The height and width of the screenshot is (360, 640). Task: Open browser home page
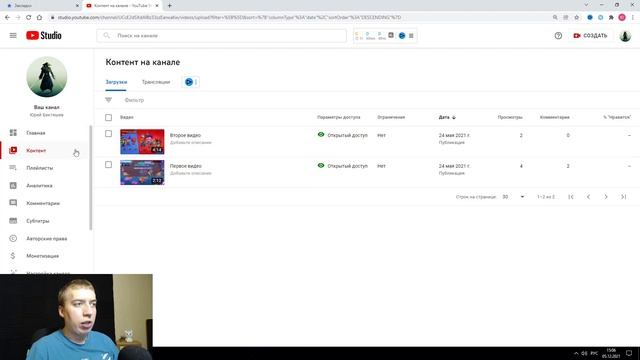tap(39, 18)
